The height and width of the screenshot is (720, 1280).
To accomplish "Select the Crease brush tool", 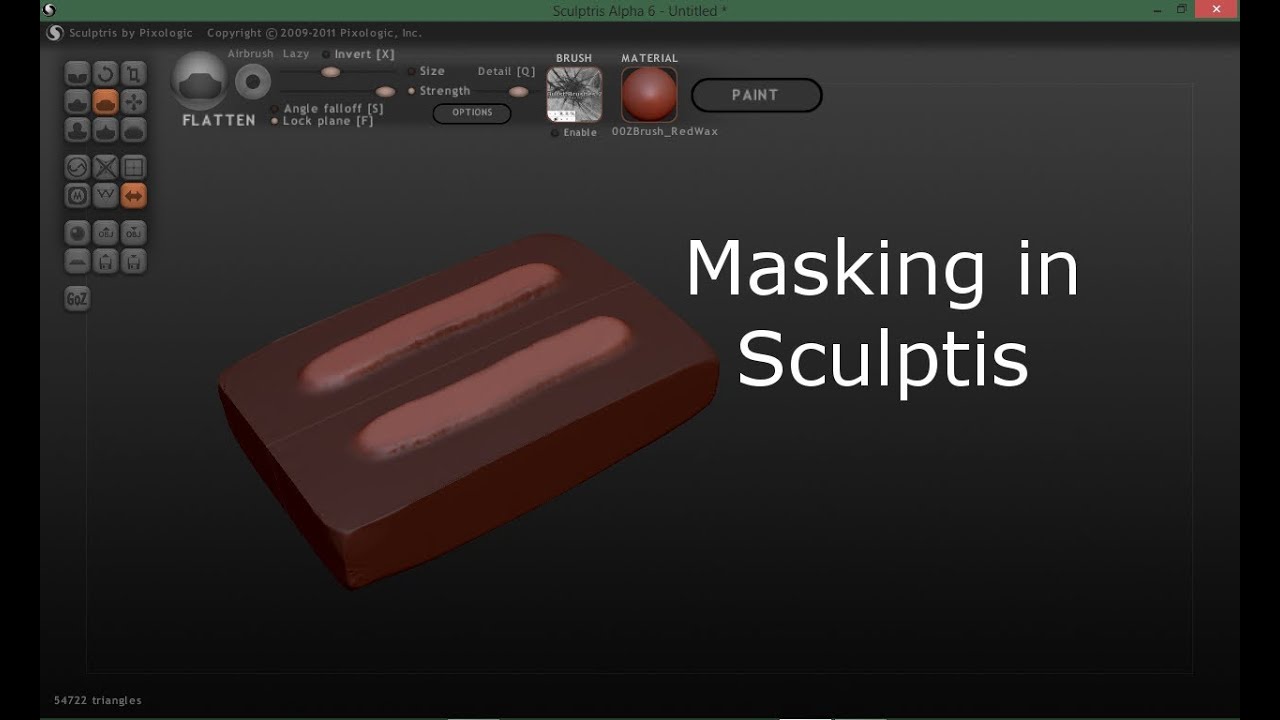I will point(77,73).
